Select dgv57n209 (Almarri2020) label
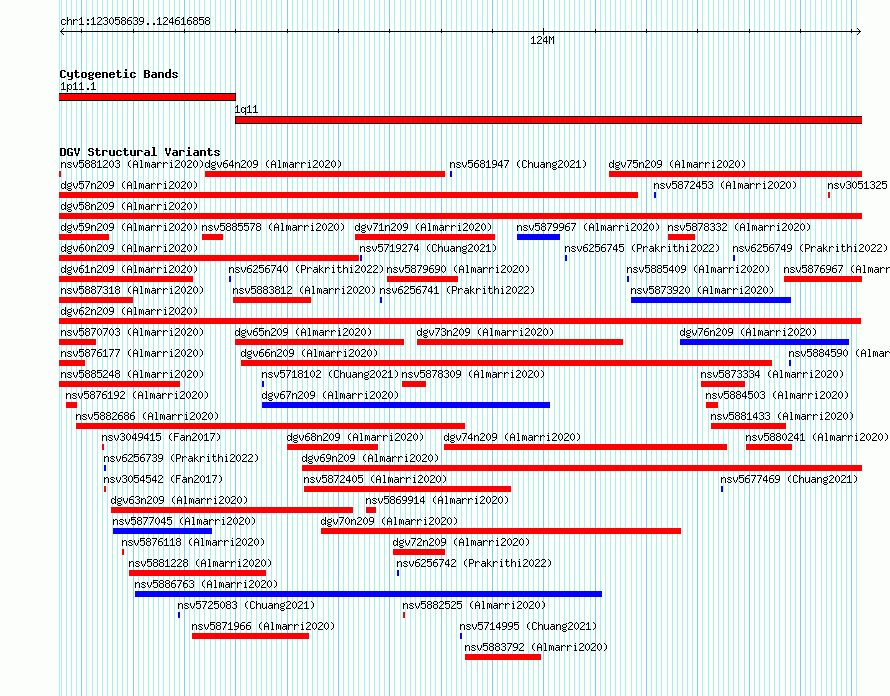 coord(129,185)
